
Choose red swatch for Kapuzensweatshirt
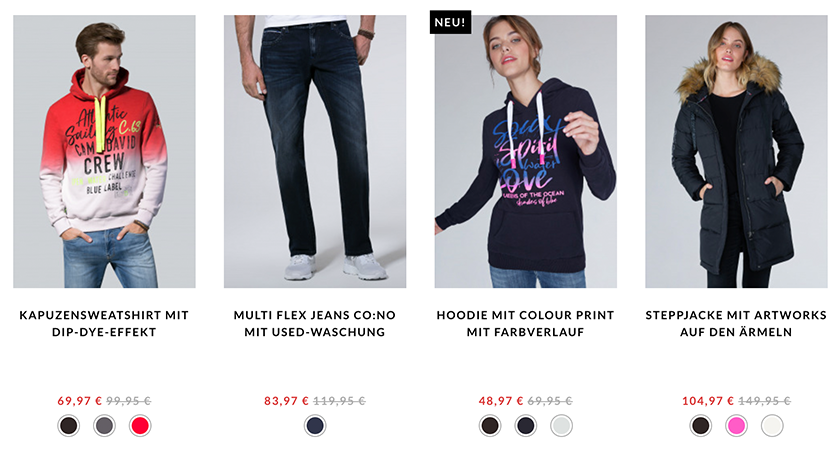click(x=140, y=426)
